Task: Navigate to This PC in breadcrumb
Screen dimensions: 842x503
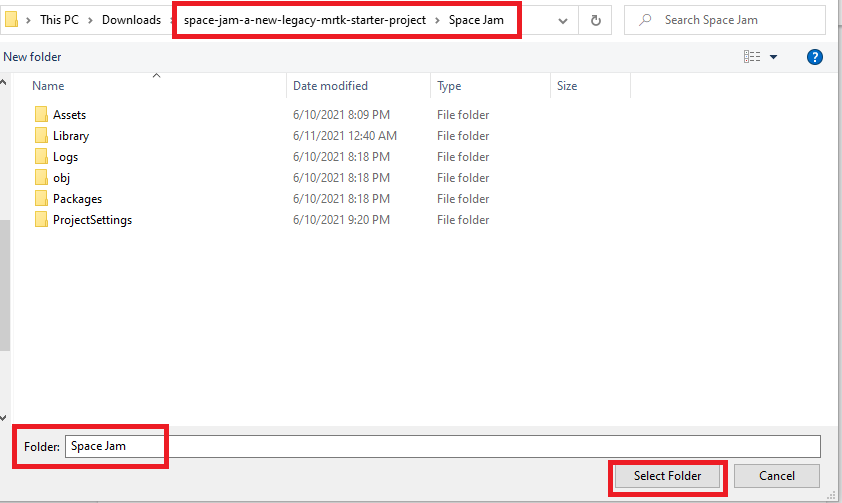Action: (59, 20)
